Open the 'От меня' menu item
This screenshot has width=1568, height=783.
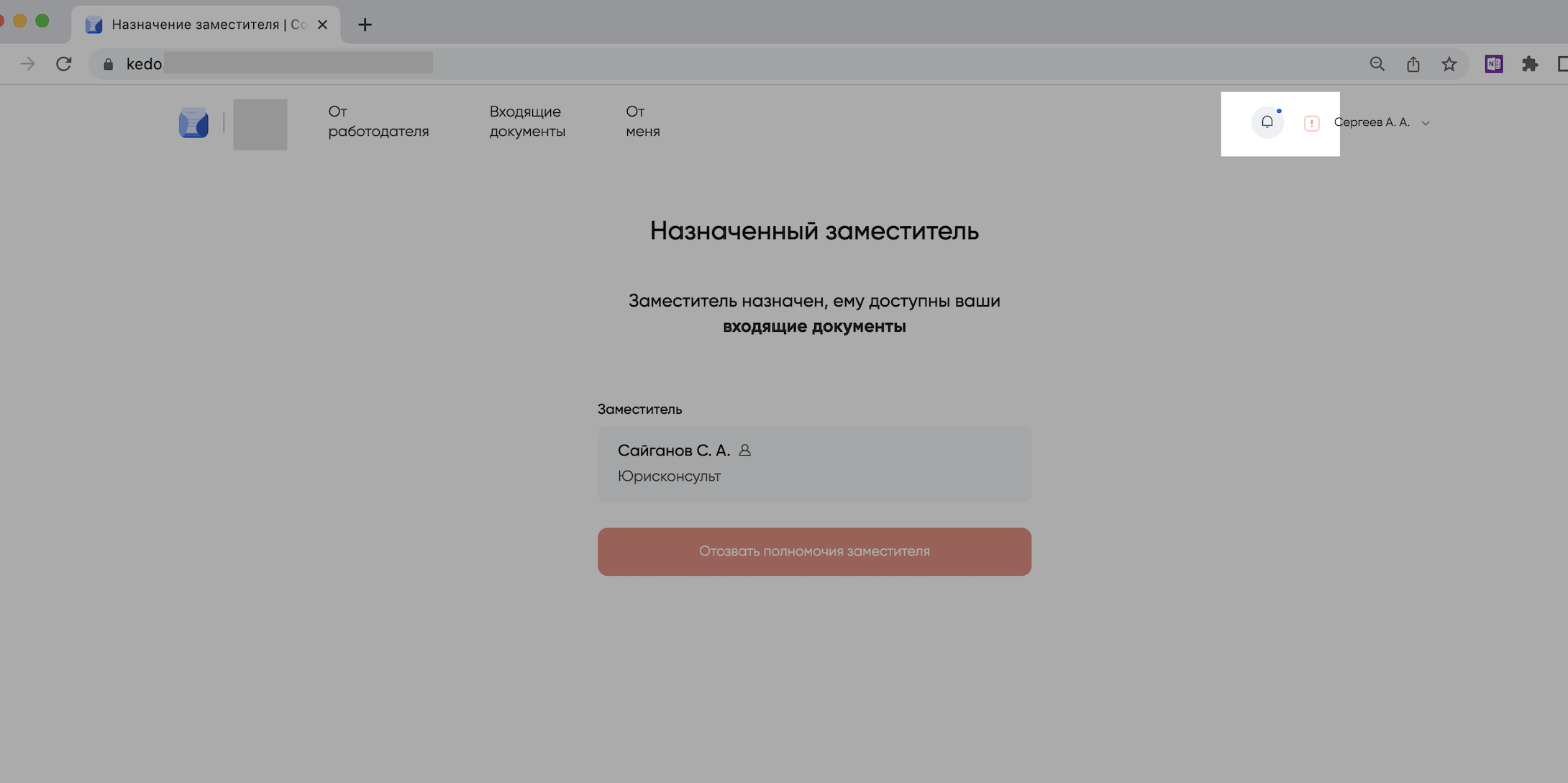(x=642, y=122)
